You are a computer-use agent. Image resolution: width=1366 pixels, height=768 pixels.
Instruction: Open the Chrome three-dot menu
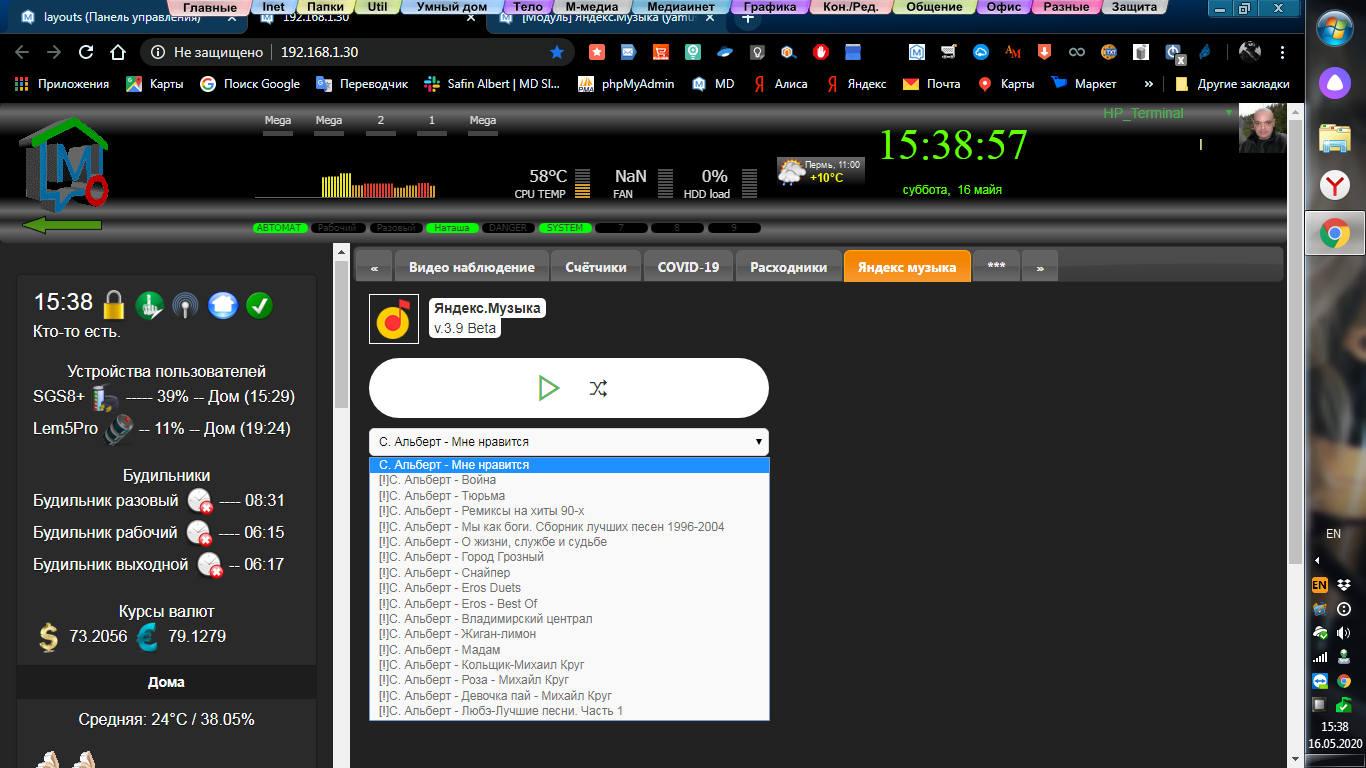click(x=1282, y=52)
